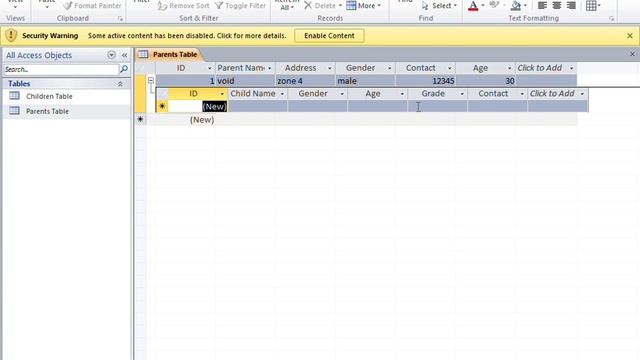Open Parent Name column dropdown
Screen dimensions: 640x360
click(x=269, y=68)
